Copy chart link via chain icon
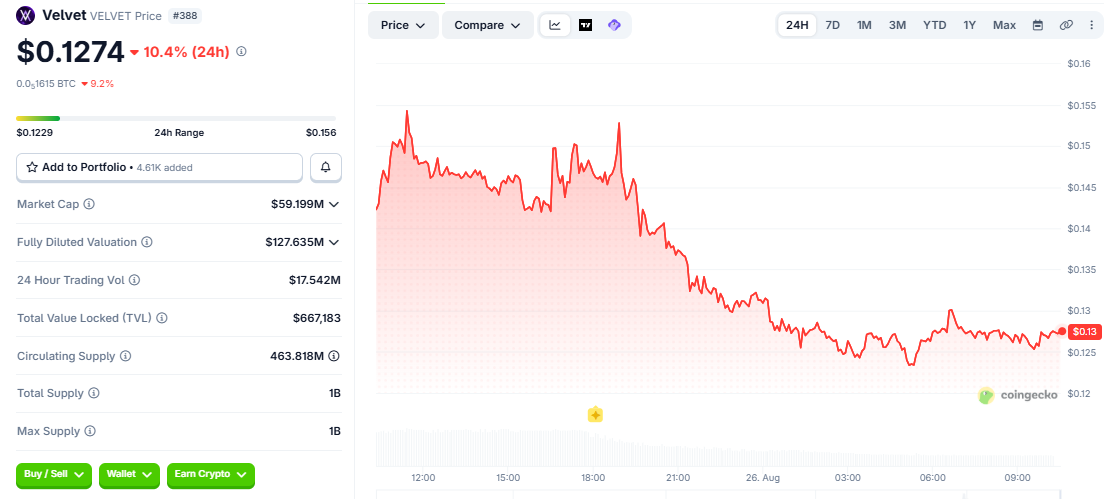 1066,25
